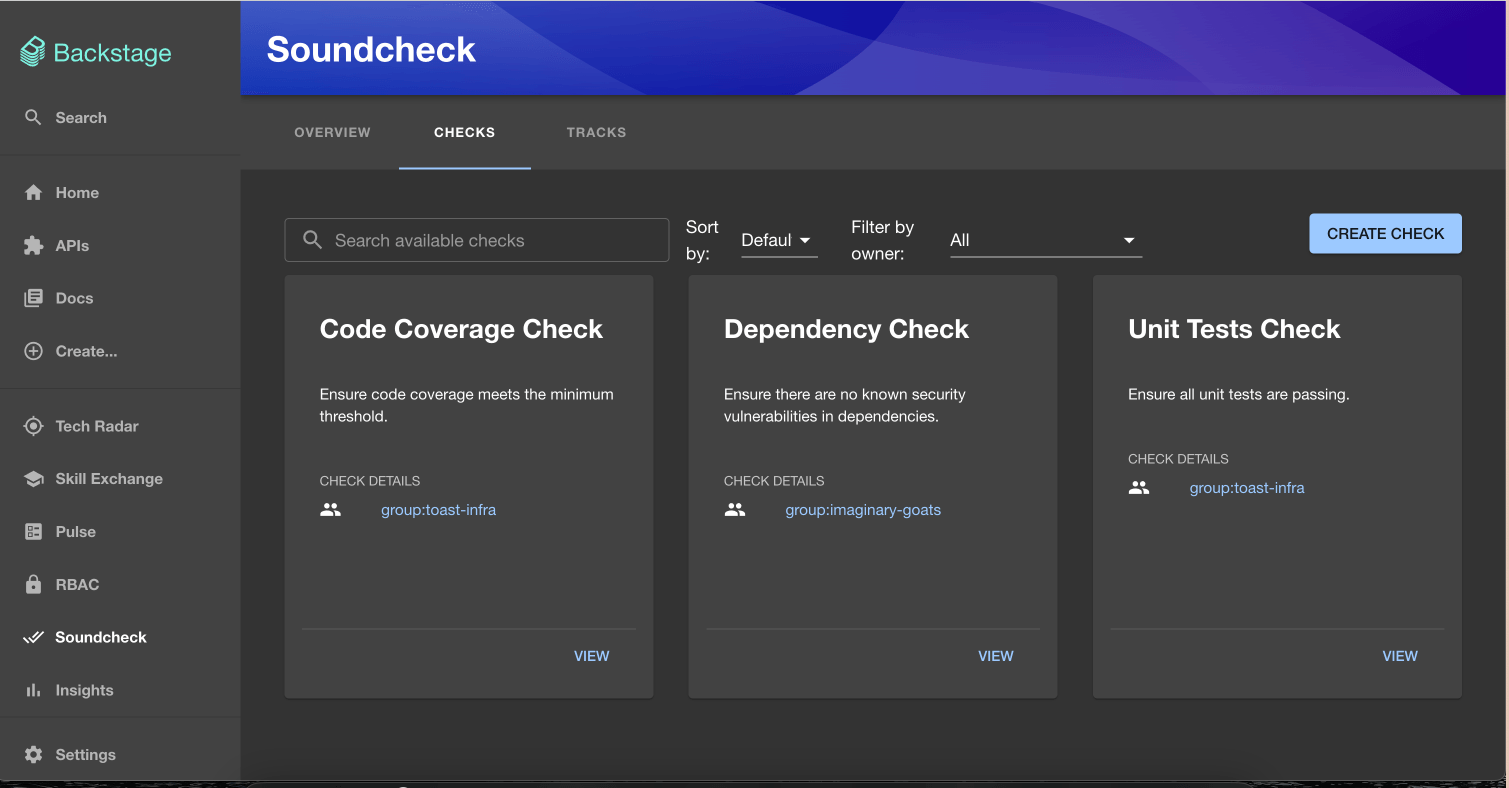Go to Skill Exchange page
This screenshot has height=788, width=1509.
120,479
